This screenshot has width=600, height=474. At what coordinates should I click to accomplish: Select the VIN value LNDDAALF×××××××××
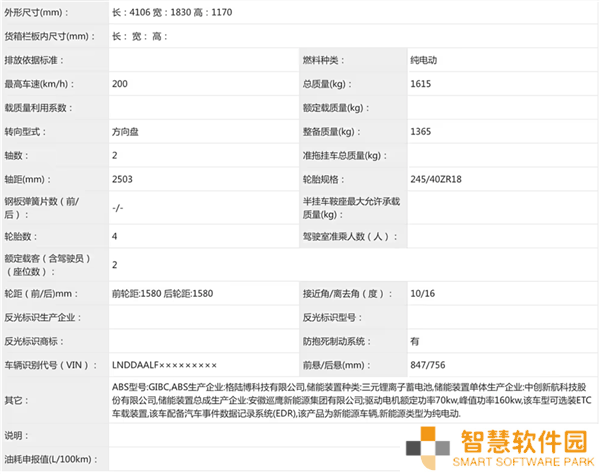pyautogui.click(x=164, y=365)
